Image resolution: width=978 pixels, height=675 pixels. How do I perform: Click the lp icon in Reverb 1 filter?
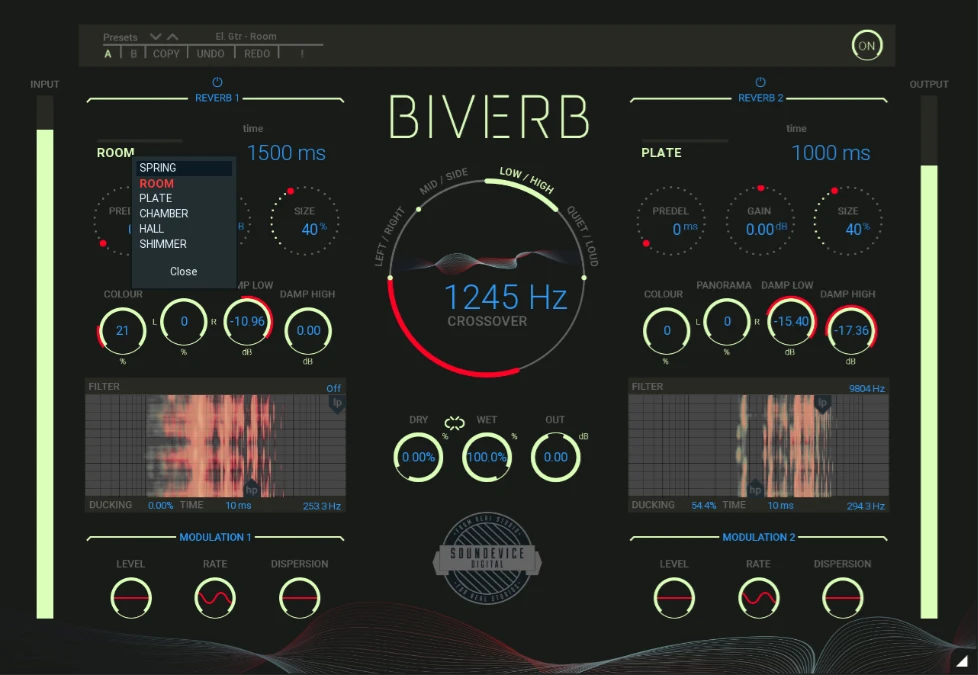(x=337, y=403)
